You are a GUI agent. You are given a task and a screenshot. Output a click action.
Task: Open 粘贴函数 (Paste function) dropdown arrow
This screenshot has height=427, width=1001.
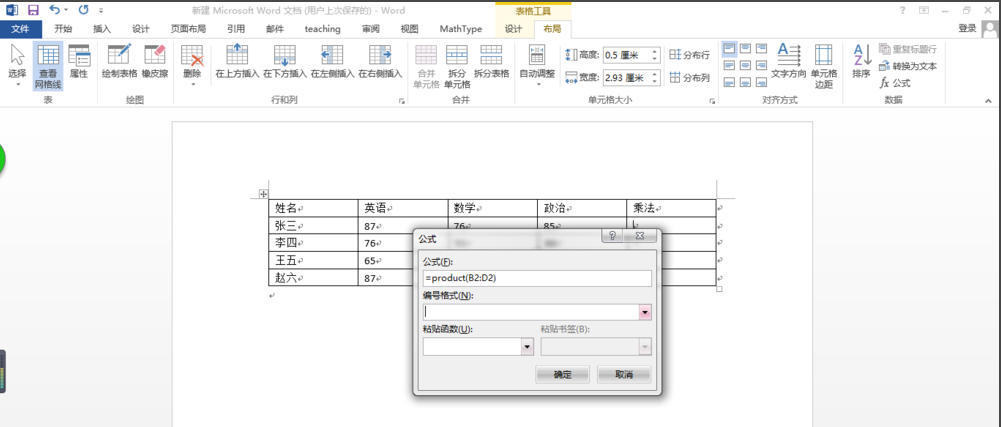[527, 347]
